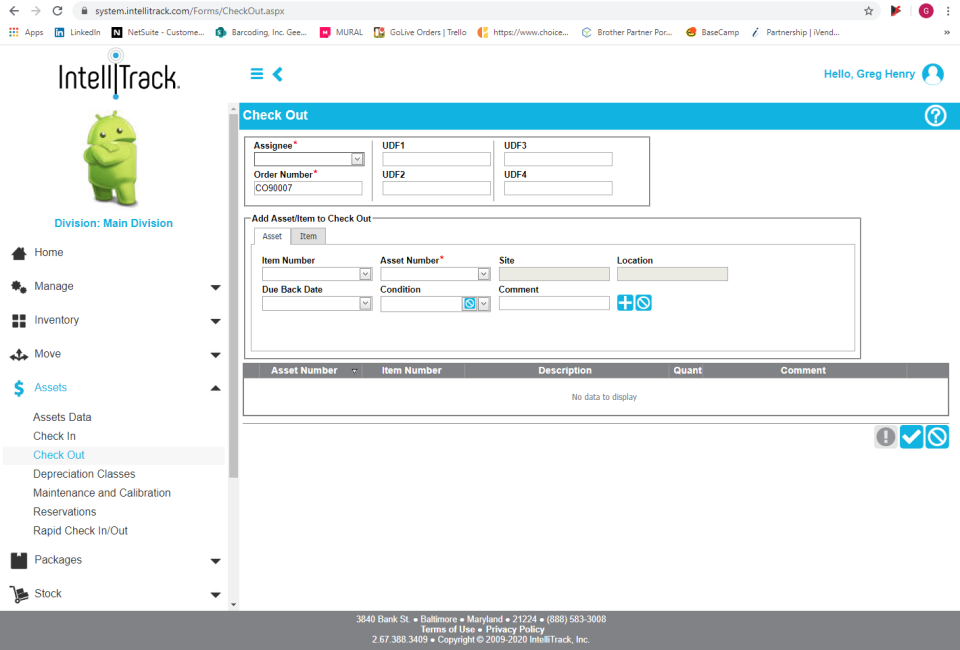
Task: Click the gray exclamation alert icon
Action: pyautogui.click(x=885, y=437)
